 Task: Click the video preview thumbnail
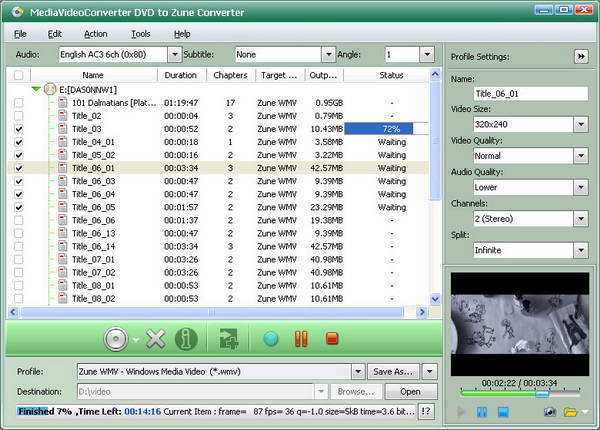tap(520, 324)
